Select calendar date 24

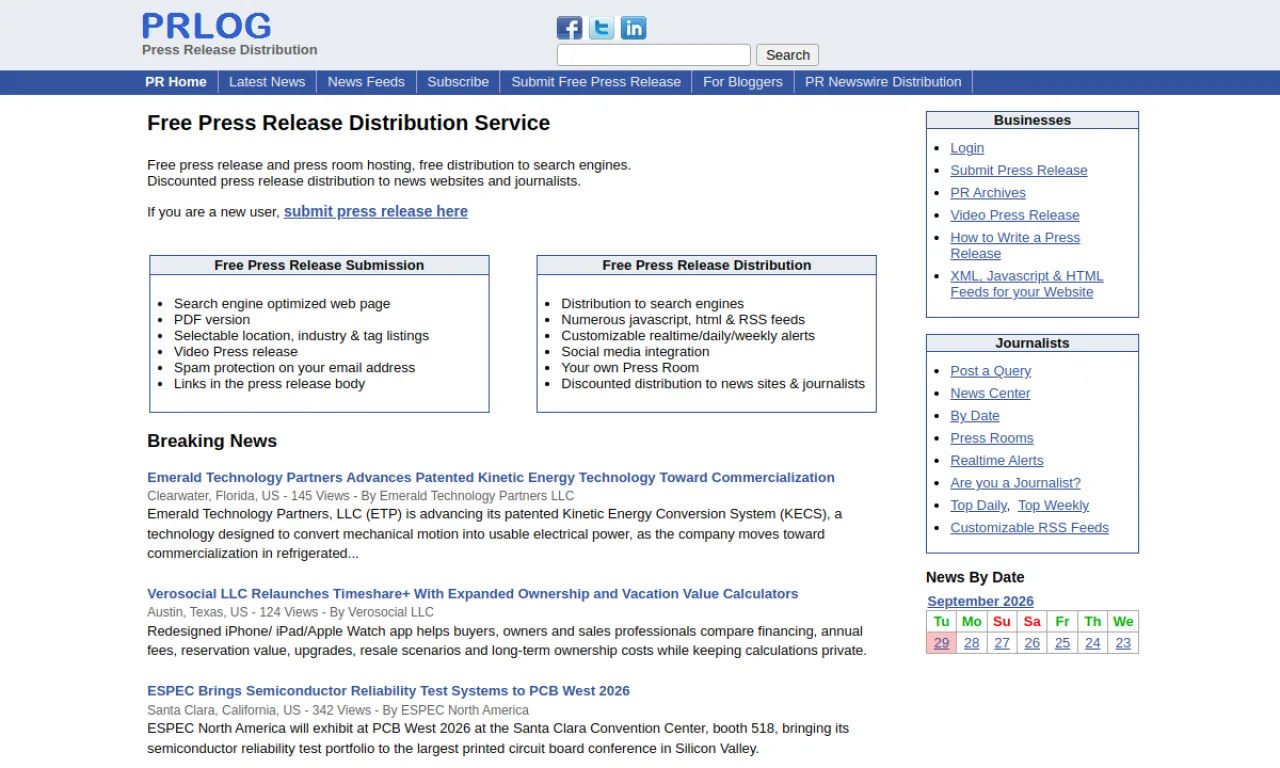click(x=1093, y=643)
